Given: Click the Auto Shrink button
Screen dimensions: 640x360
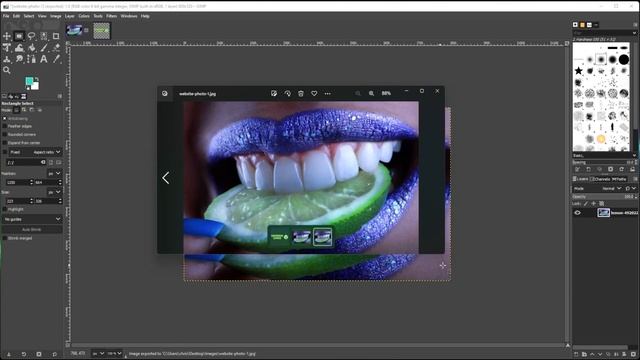Looking at the screenshot, I should [32, 229].
